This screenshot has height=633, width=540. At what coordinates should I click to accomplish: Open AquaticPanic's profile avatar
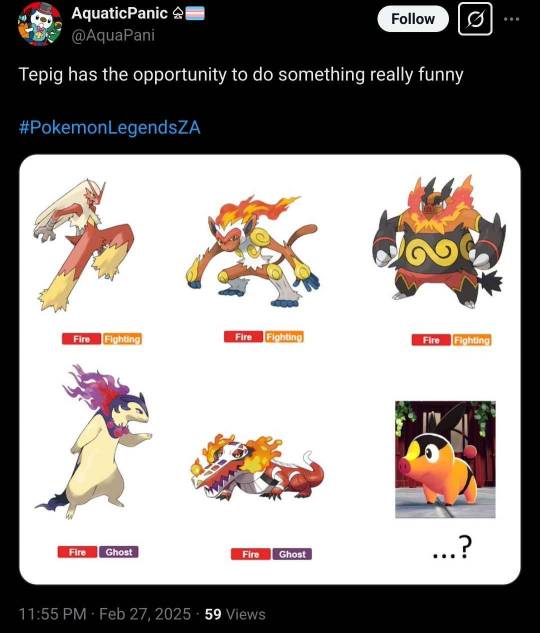[40, 23]
